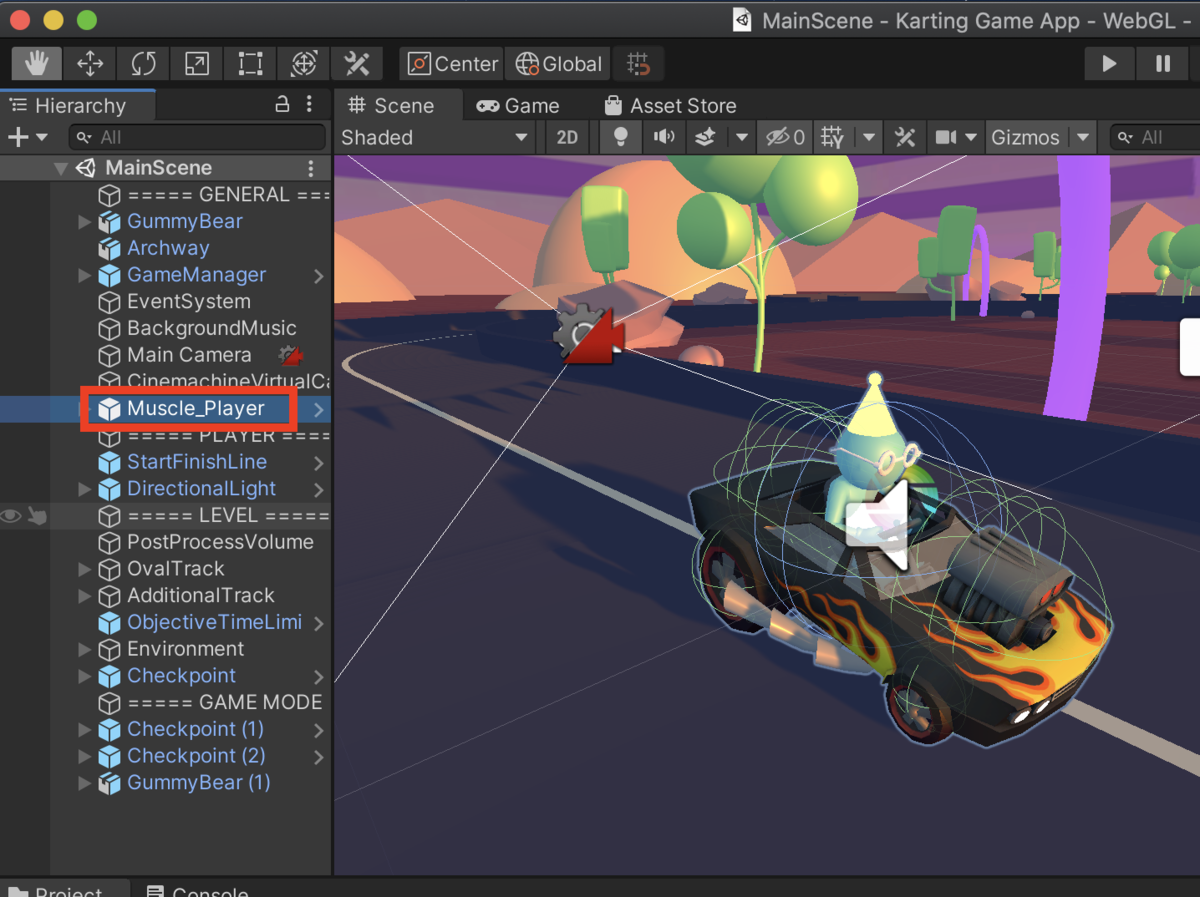Focus the Scene view search field
This screenshot has height=897, width=1200.
click(x=1157, y=137)
